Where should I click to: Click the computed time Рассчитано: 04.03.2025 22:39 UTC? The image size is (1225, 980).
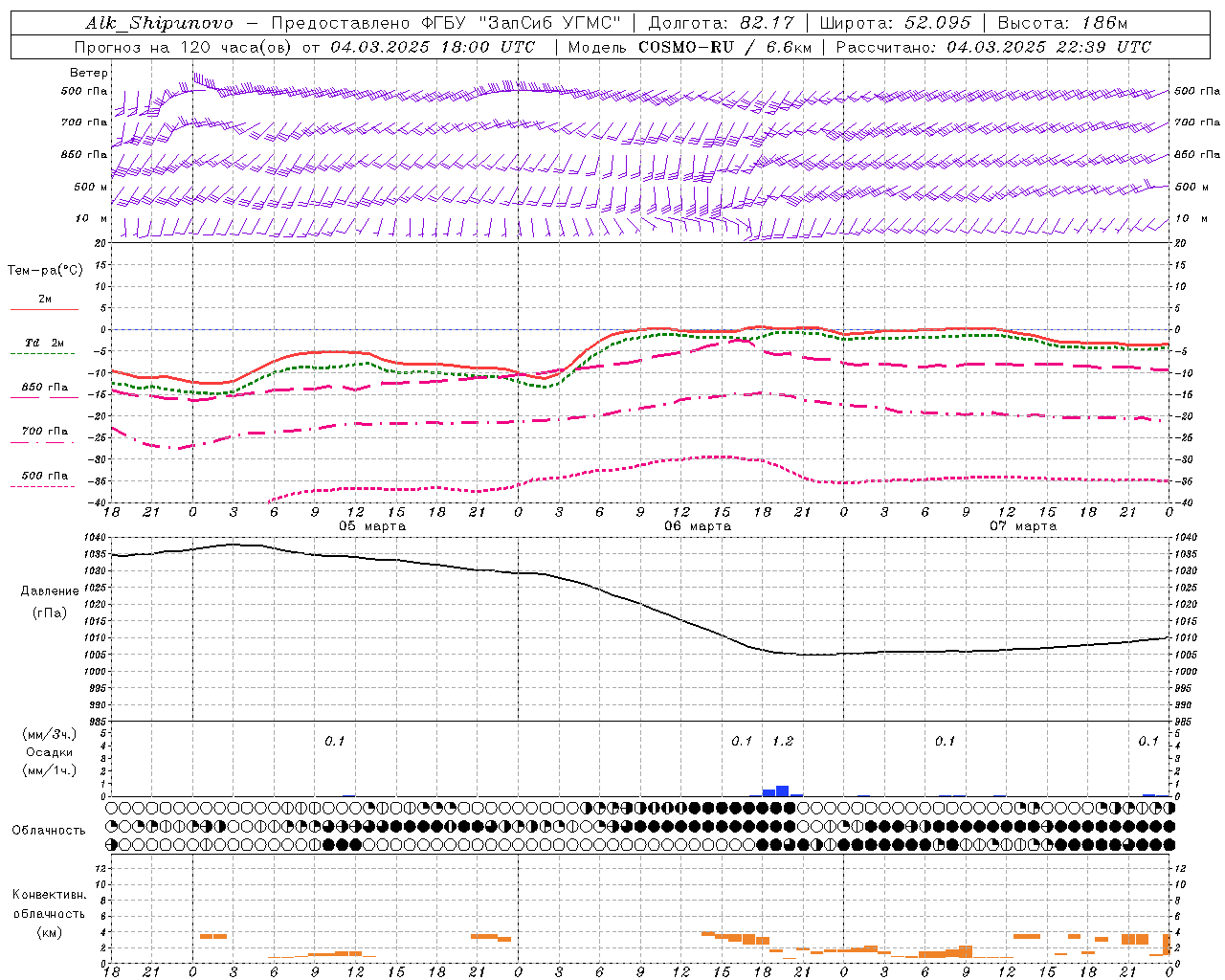(993, 47)
